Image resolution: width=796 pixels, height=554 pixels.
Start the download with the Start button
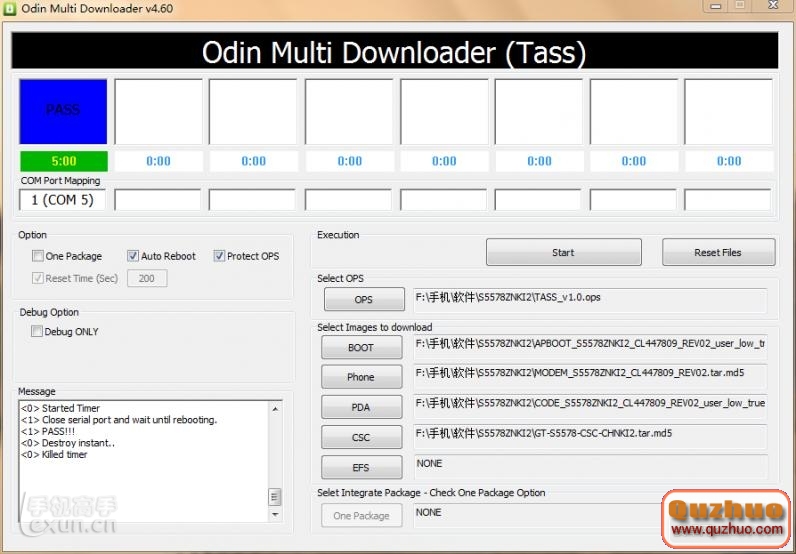pos(563,252)
